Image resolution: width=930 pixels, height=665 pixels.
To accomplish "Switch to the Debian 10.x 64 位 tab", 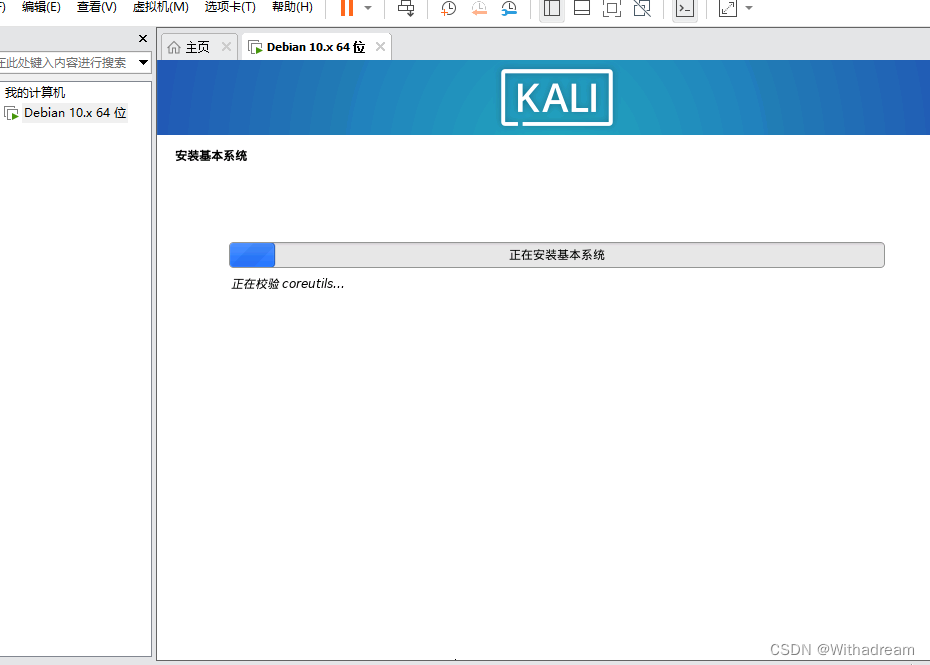I will [x=316, y=47].
